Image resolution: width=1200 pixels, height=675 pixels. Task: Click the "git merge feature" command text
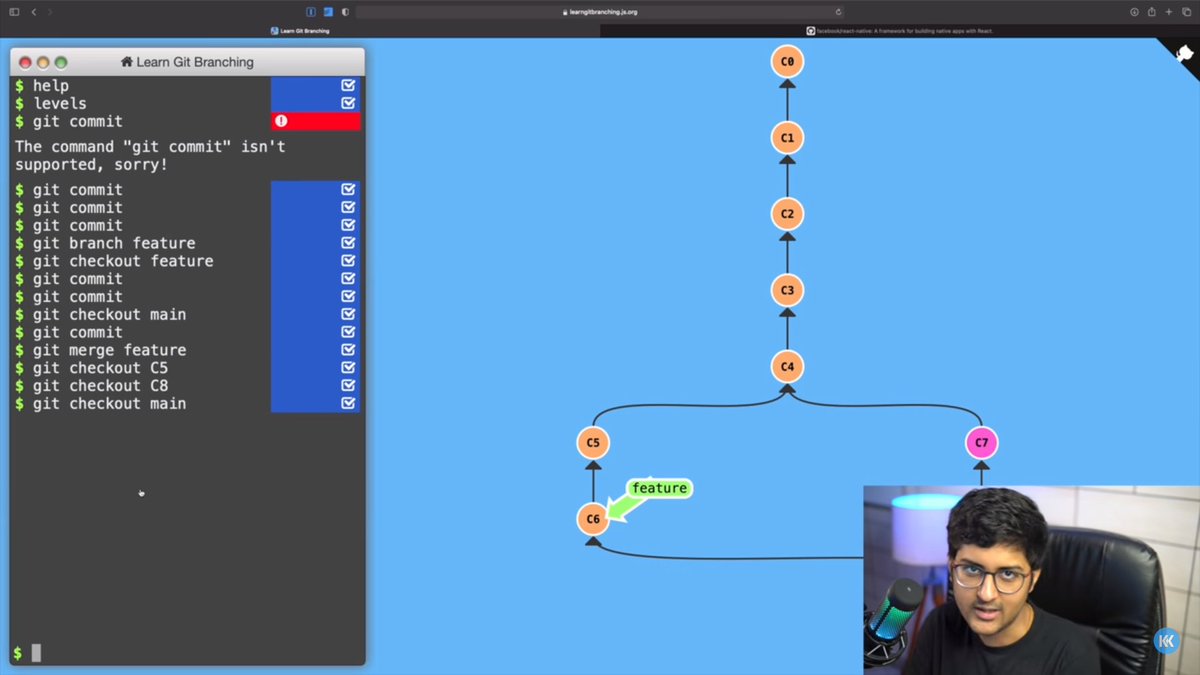click(x=110, y=350)
